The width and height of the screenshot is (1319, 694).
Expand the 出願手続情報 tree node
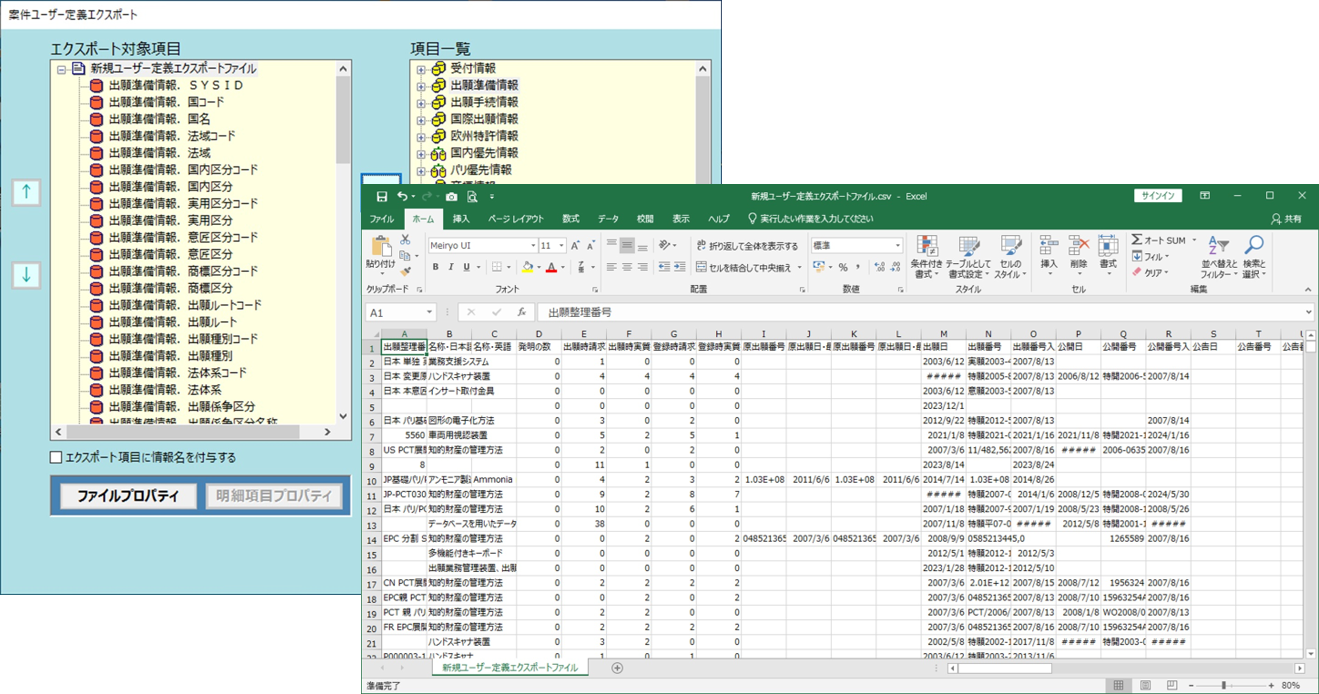click(421, 103)
